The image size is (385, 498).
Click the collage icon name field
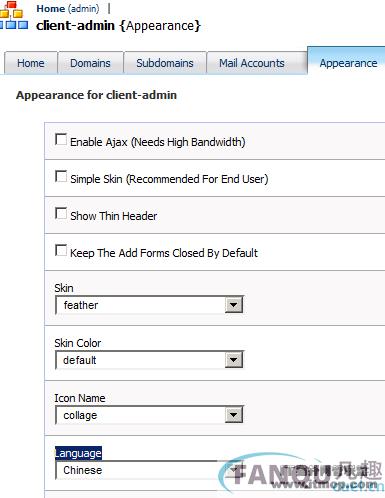pyautogui.click(x=149, y=415)
